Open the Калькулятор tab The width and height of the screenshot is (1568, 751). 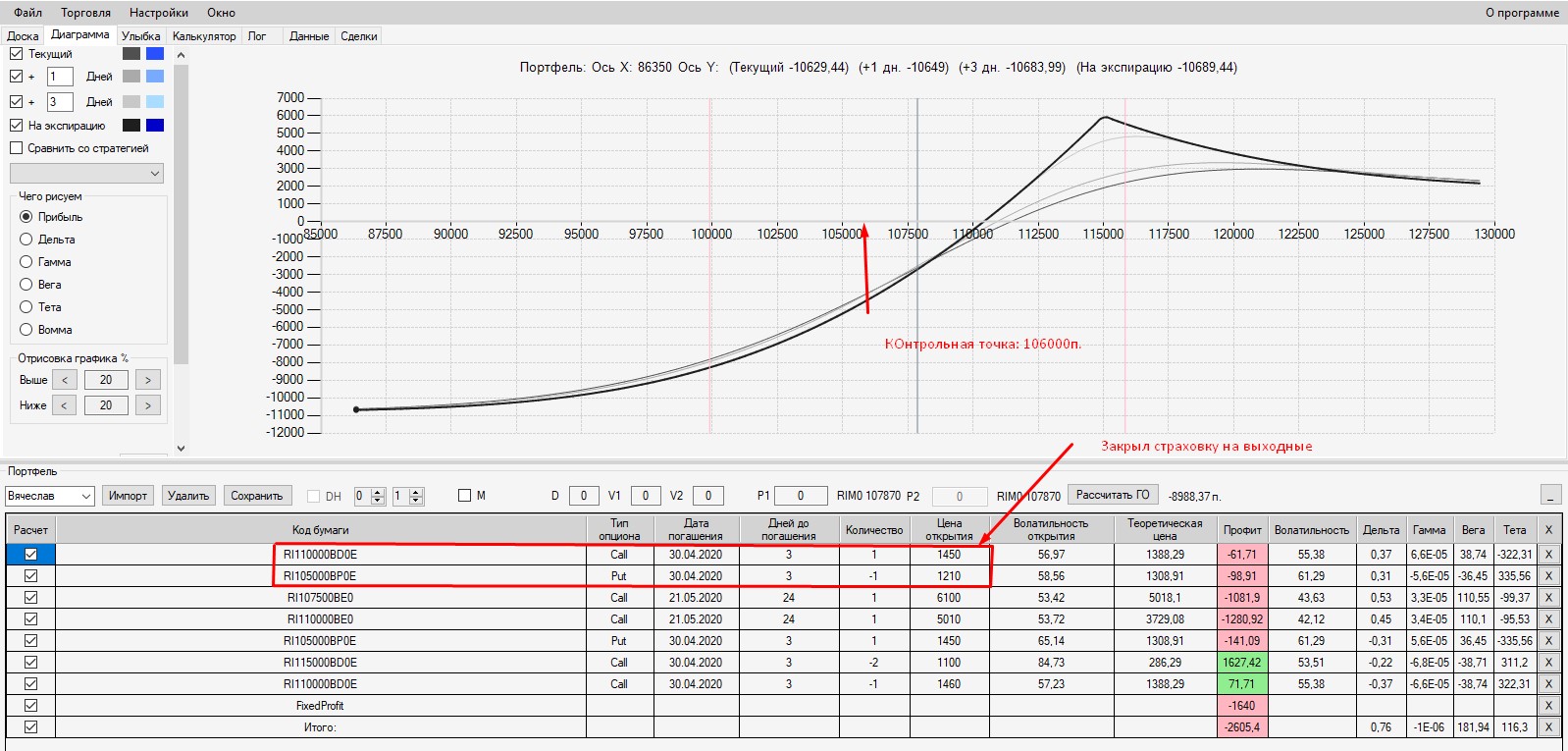(x=204, y=36)
